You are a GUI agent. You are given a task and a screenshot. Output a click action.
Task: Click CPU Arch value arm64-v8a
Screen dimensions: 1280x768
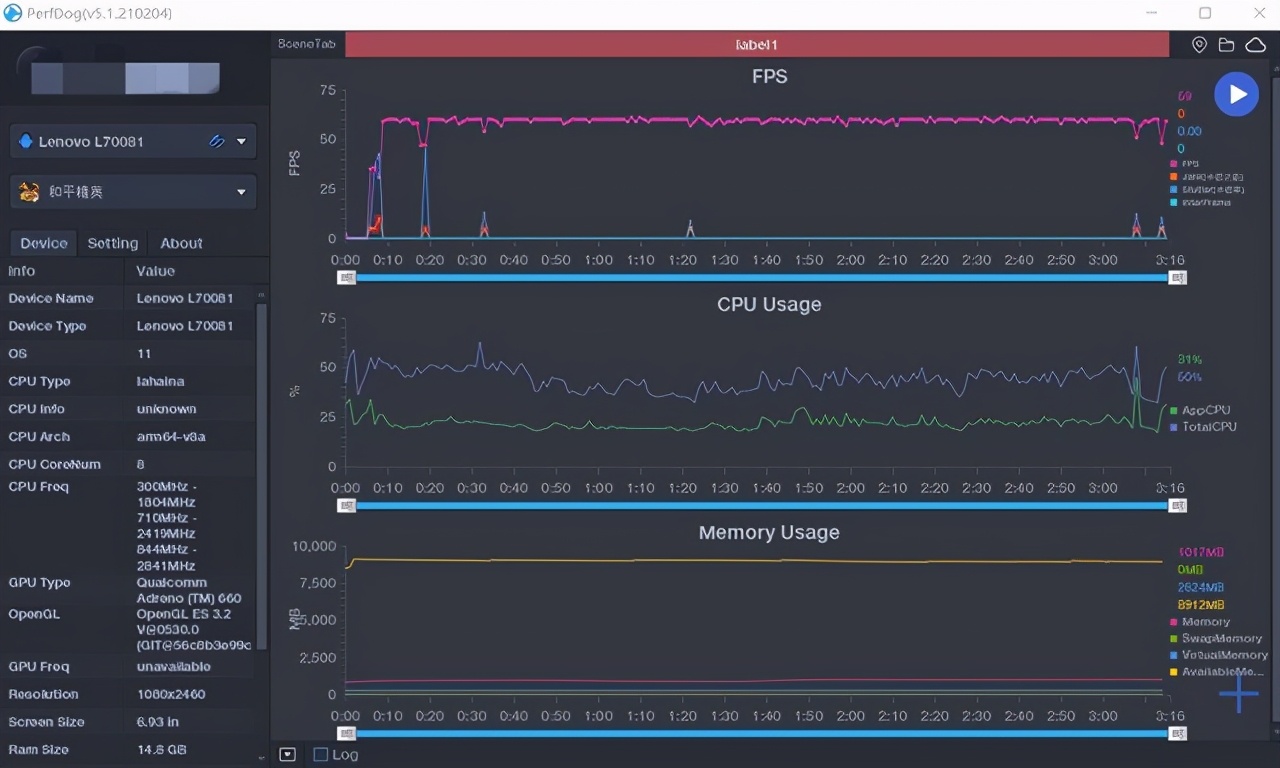171,437
